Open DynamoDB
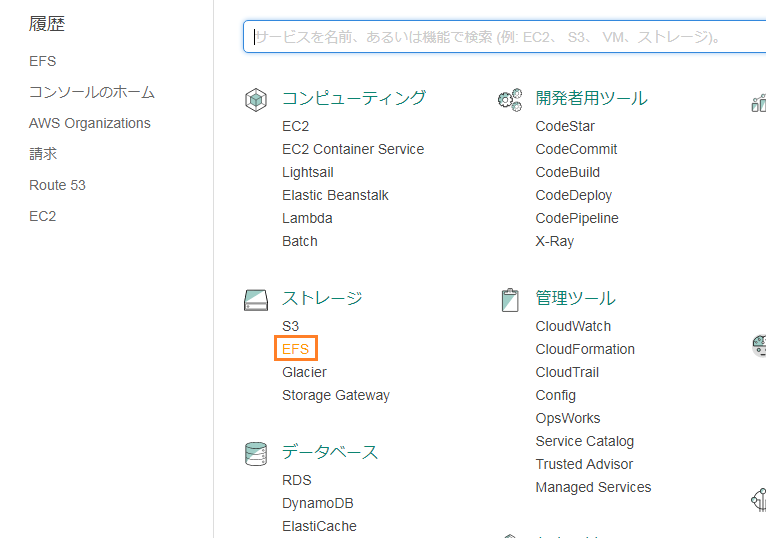The height and width of the screenshot is (538, 766). pos(318,503)
